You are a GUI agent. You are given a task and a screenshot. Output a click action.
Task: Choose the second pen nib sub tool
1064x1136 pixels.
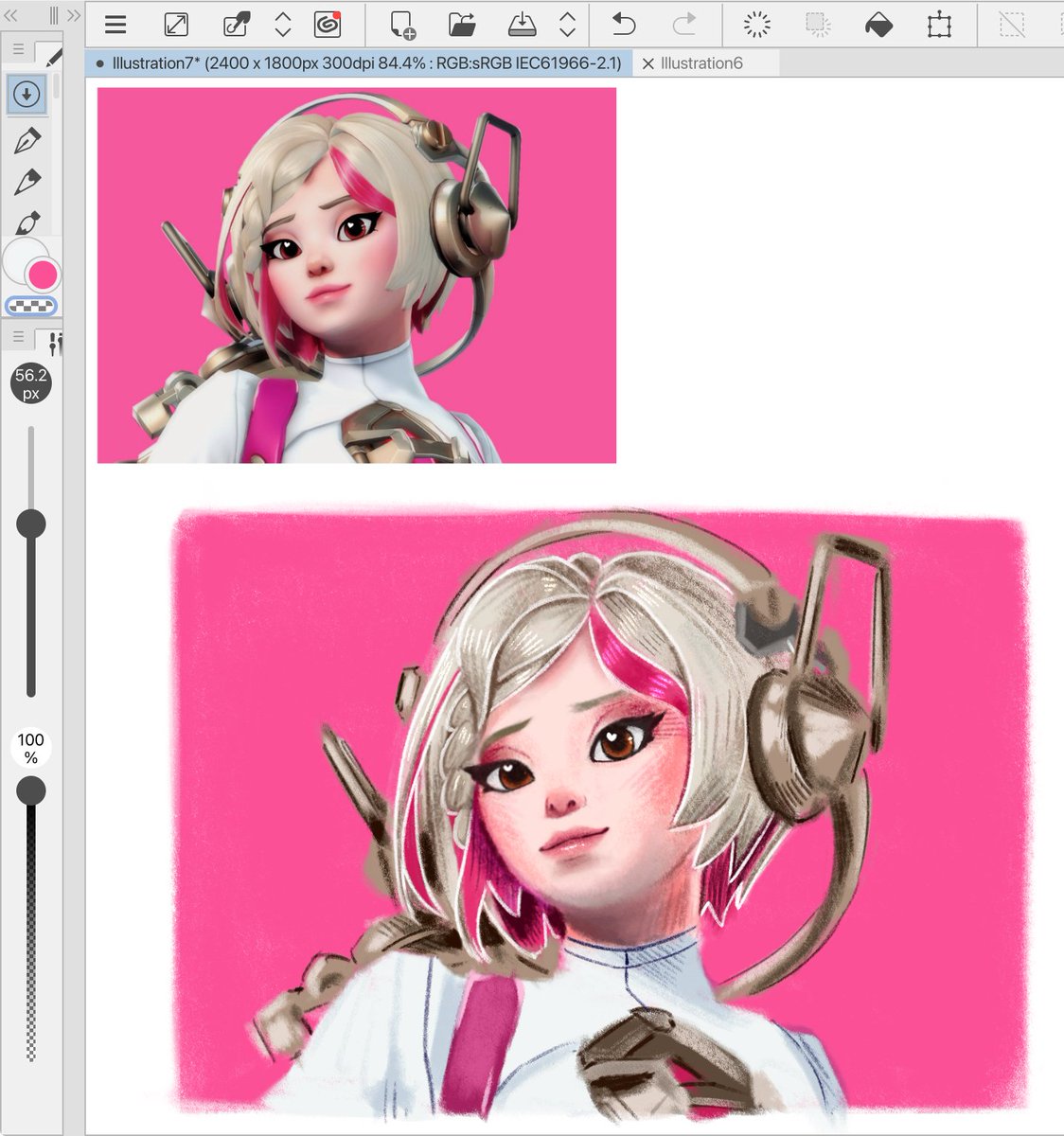[x=27, y=182]
